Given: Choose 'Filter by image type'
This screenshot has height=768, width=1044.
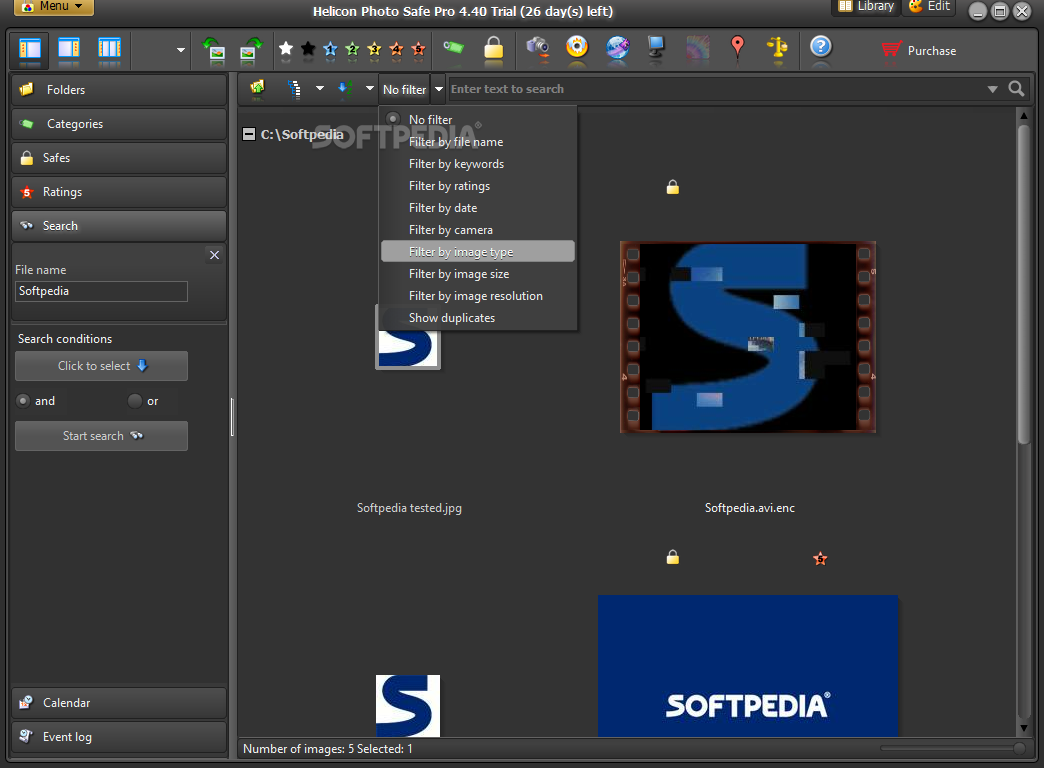Looking at the screenshot, I should [x=477, y=252].
